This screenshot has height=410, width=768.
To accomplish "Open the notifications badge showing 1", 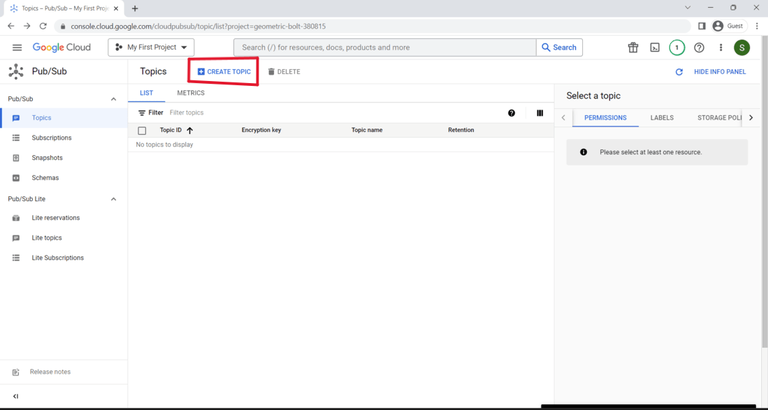I will click(x=677, y=48).
